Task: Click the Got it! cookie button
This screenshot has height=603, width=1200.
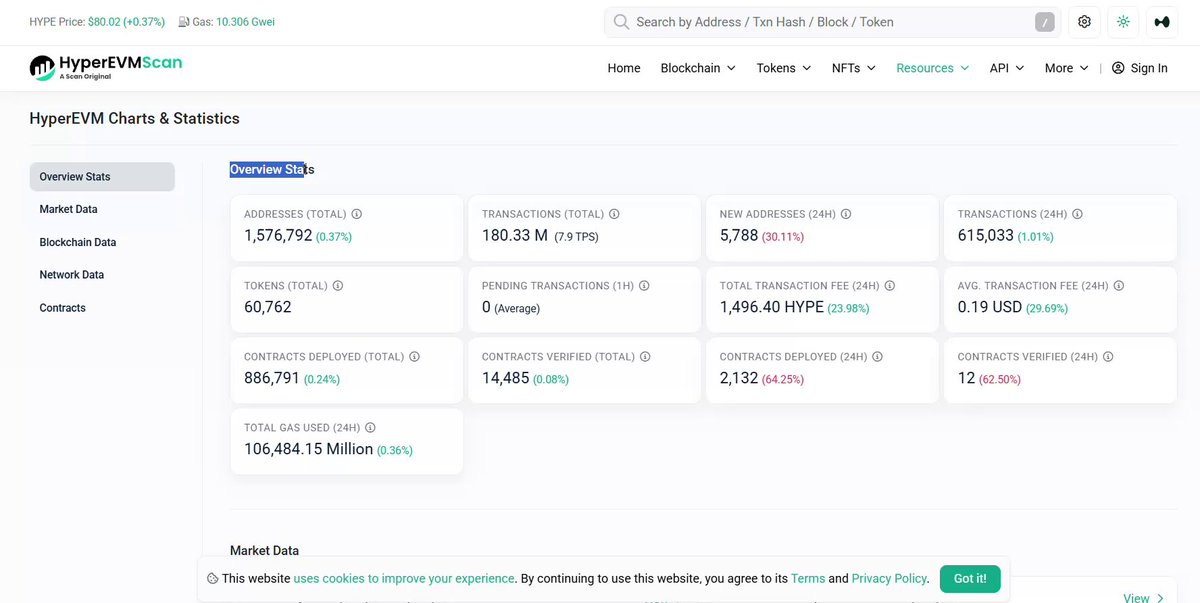Action: 970,578
